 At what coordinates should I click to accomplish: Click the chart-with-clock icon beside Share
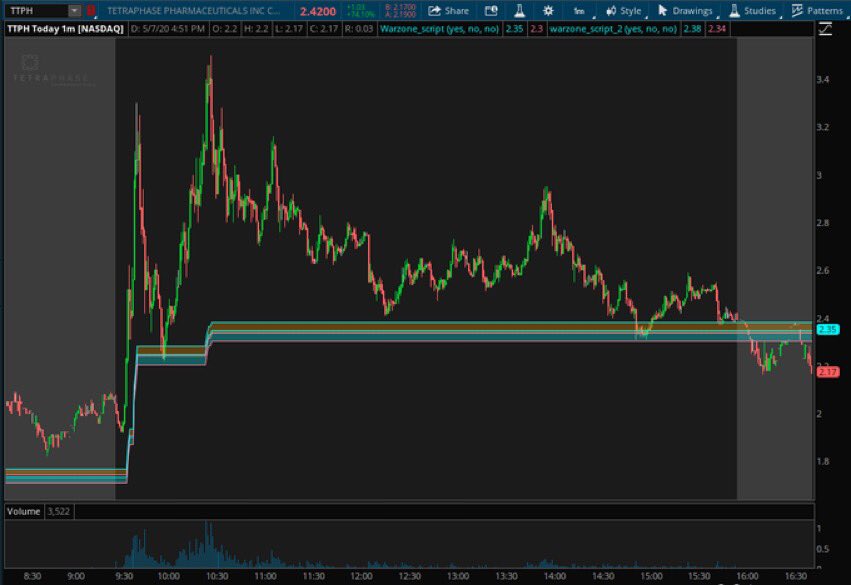click(x=491, y=10)
